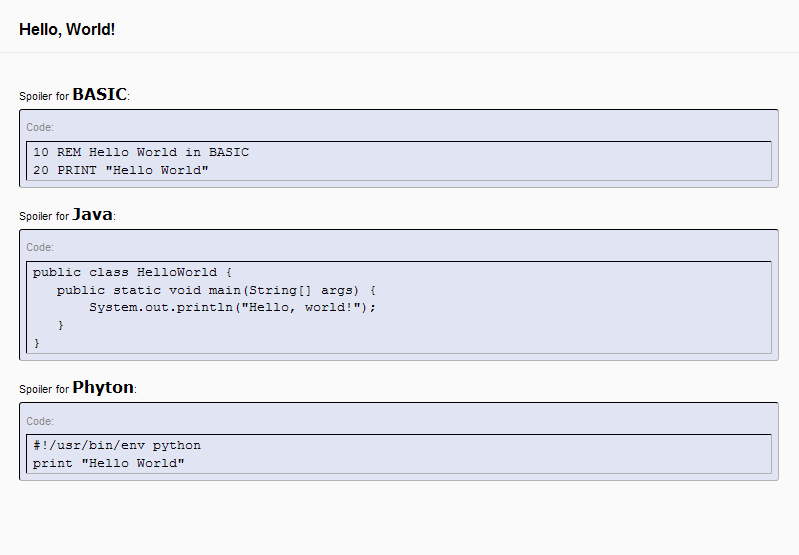Image resolution: width=799 pixels, height=555 pixels.
Task: Click the empty area inside the BASIC code box
Action: click(510, 161)
